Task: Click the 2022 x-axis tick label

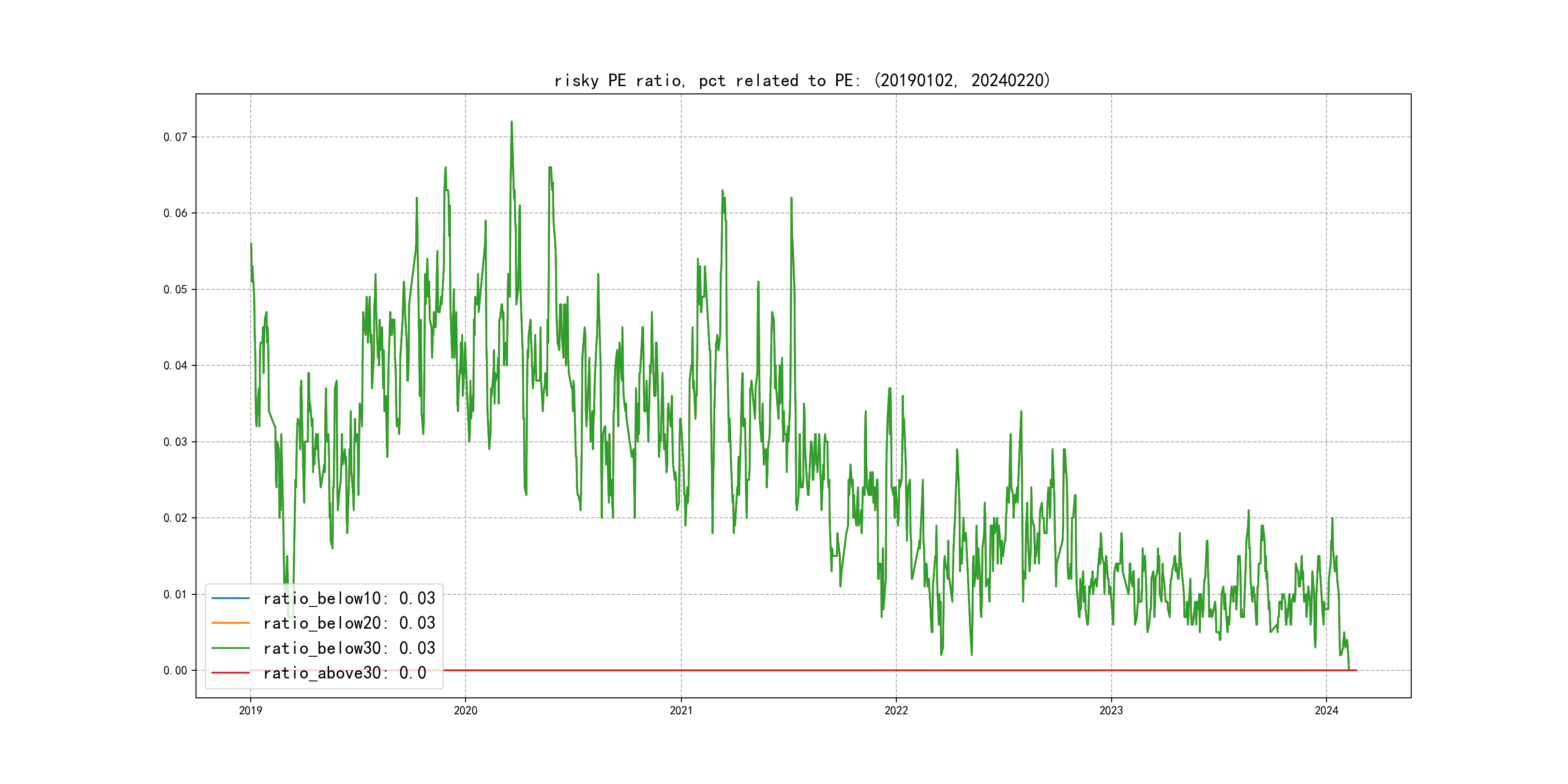Action: 896,710
